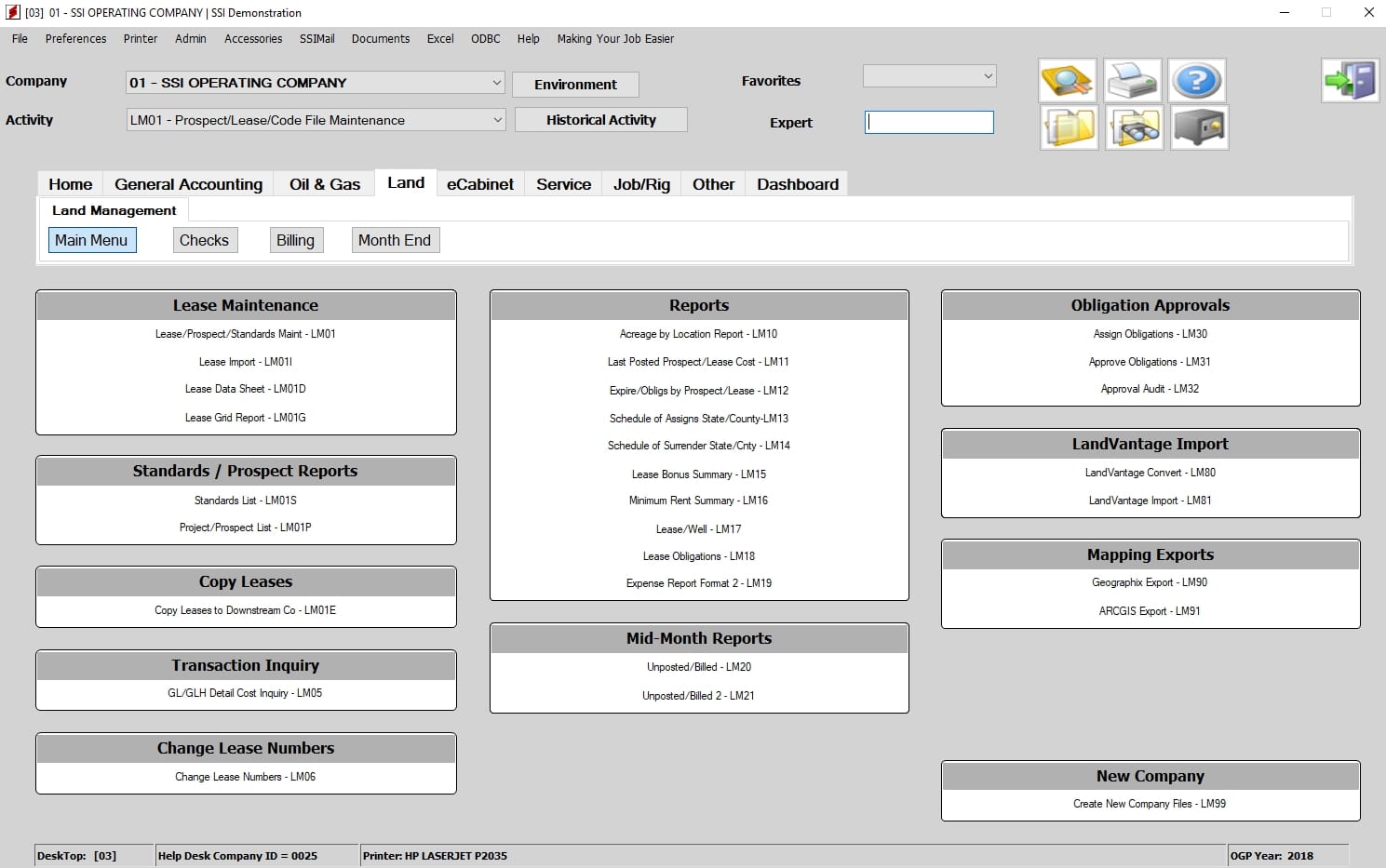
Task: Click the Historical Activity button
Action: point(601,120)
